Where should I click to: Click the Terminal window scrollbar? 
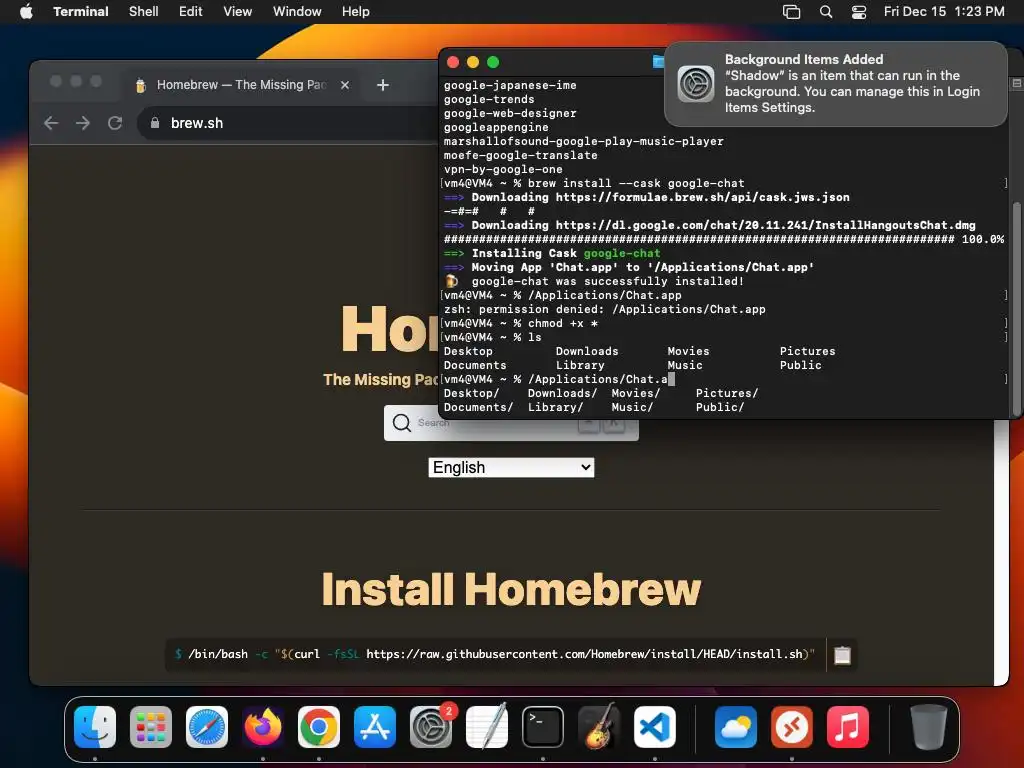point(1016,307)
